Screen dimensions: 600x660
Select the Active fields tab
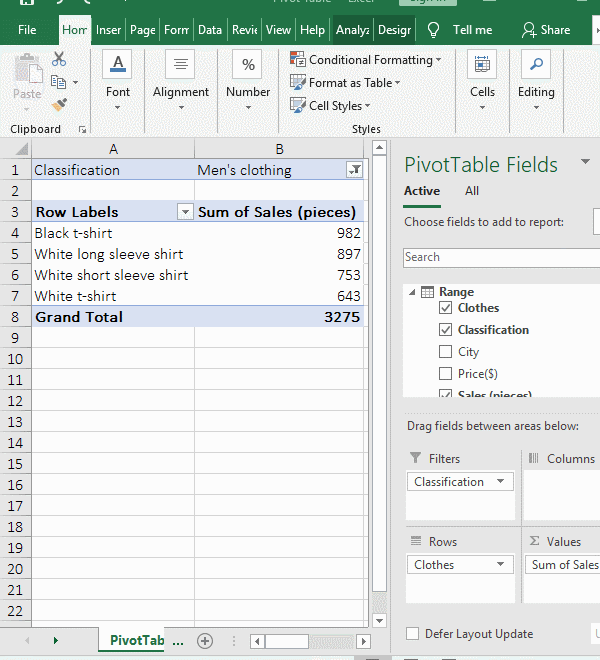tap(422, 191)
